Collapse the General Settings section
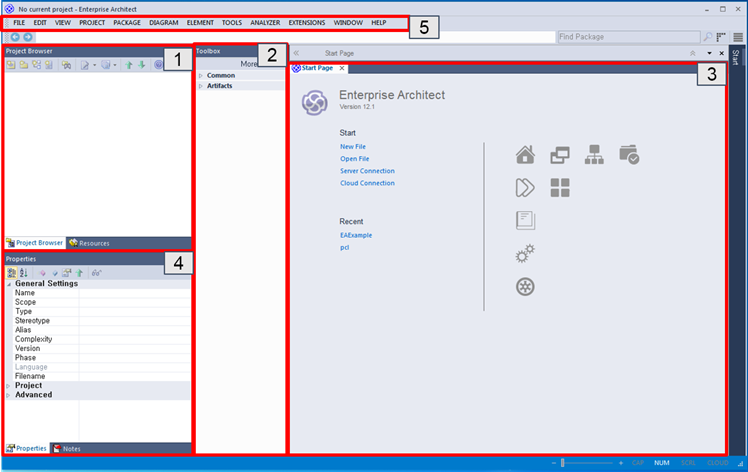 tap(9, 283)
